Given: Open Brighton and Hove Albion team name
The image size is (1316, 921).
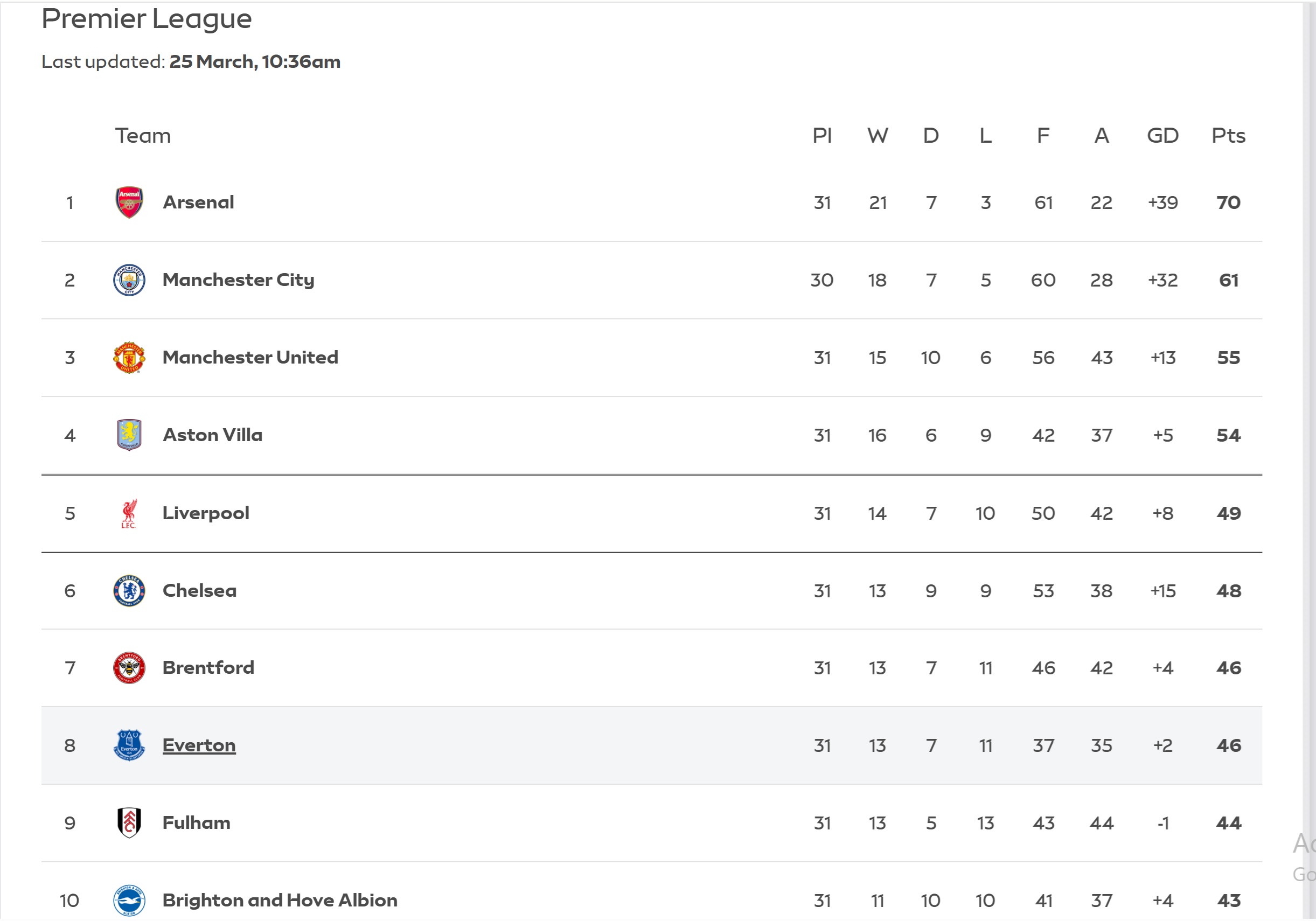Looking at the screenshot, I should pyautogui.click(x=279, y=901).
